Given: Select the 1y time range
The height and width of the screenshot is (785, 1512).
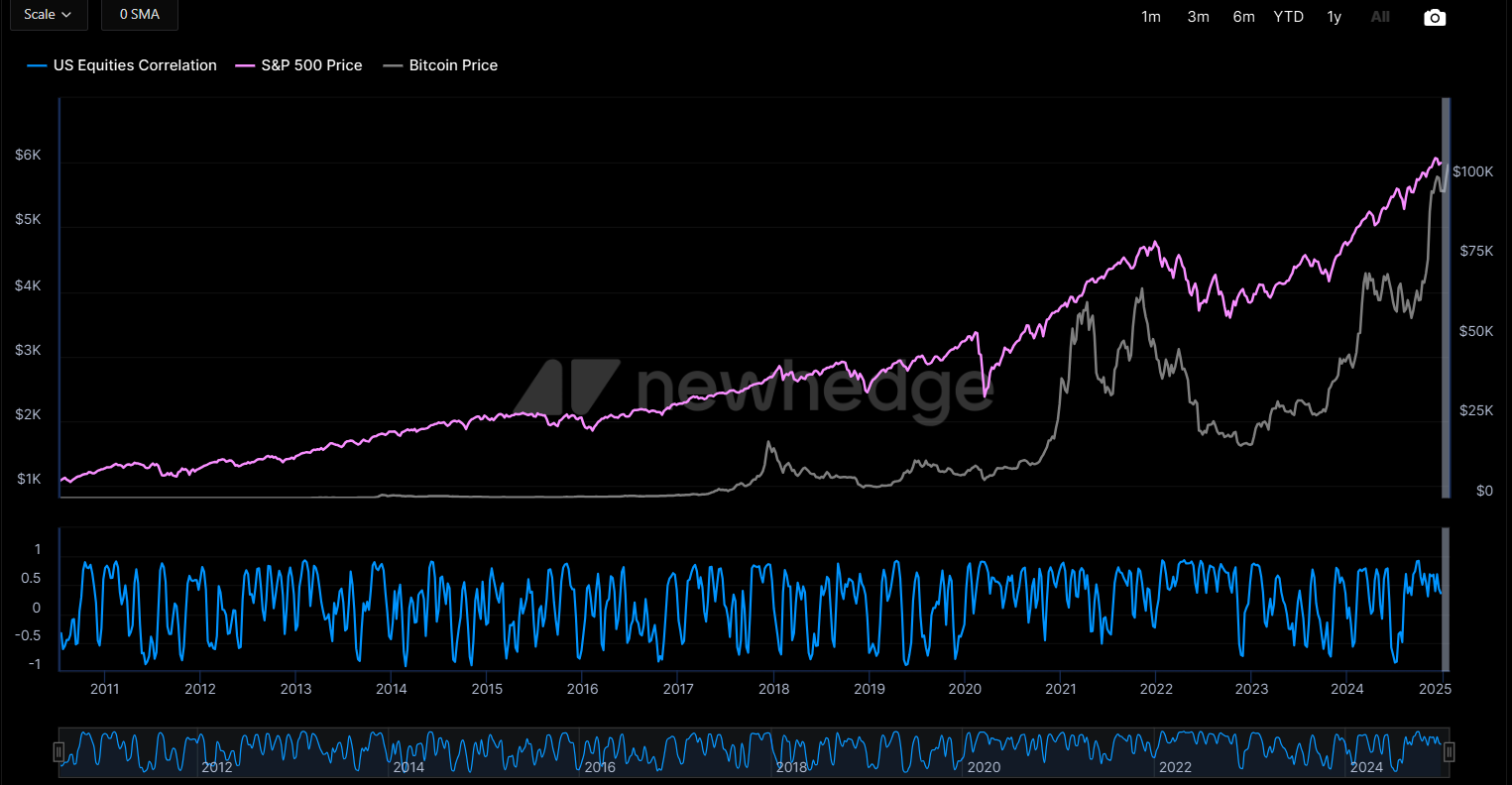Looking at the screenshot, I should 1335,17.
